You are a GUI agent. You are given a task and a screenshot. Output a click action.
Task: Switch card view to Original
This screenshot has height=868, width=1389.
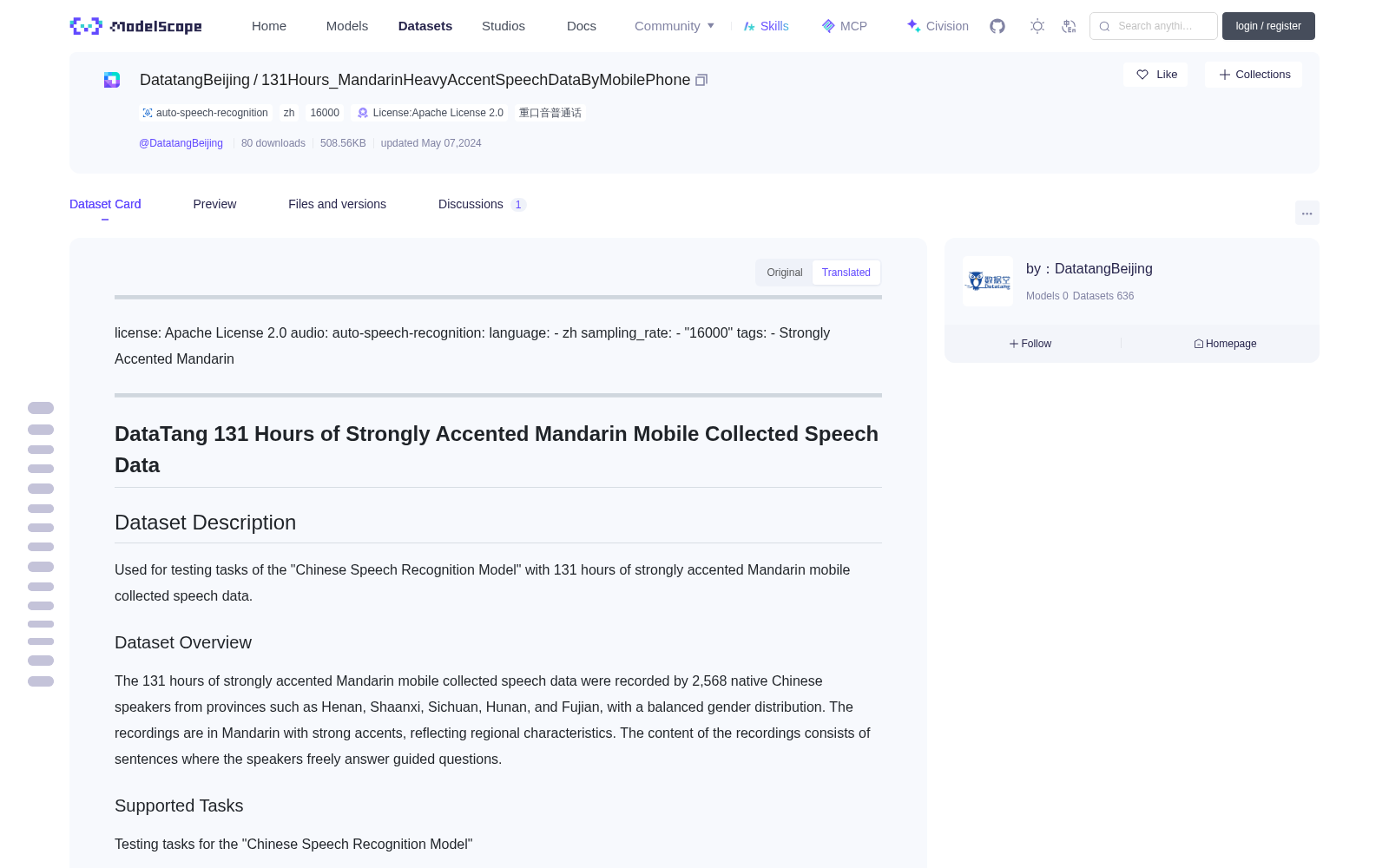coord(785,273)
